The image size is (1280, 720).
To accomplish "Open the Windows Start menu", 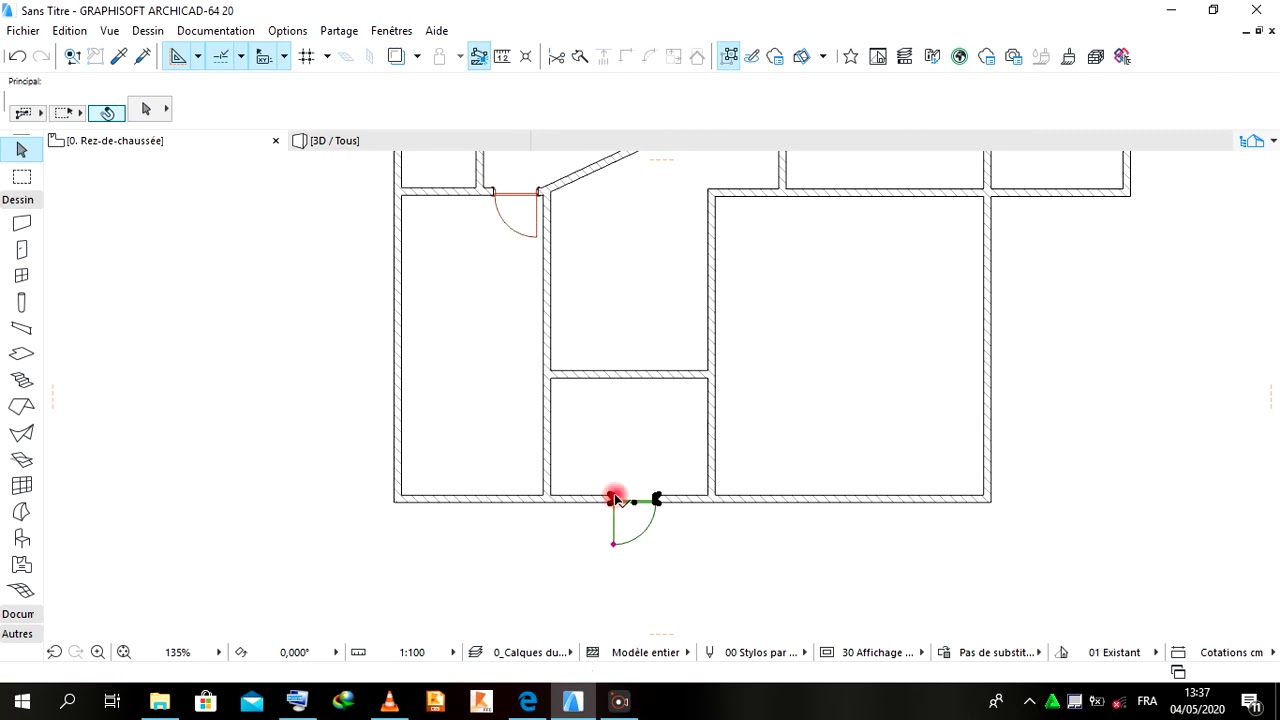I will click(22, 702).
